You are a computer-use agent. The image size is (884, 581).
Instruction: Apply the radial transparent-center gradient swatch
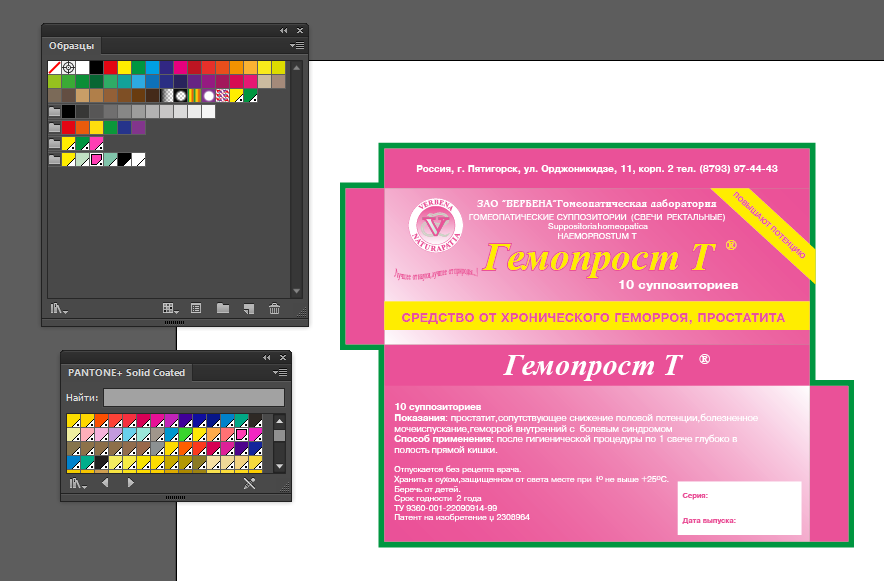(x=180, y=96)
